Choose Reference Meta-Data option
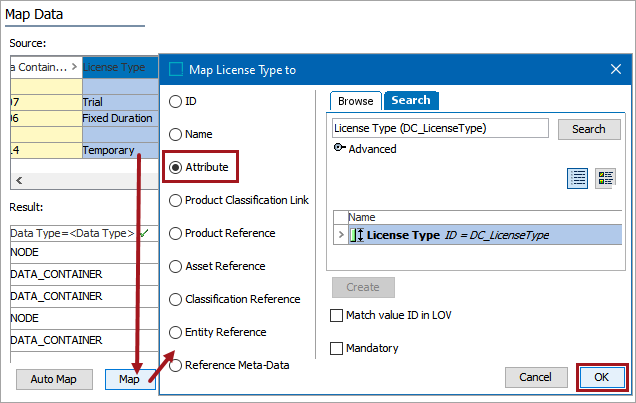636x403 pixels. [x=175, y=365]
